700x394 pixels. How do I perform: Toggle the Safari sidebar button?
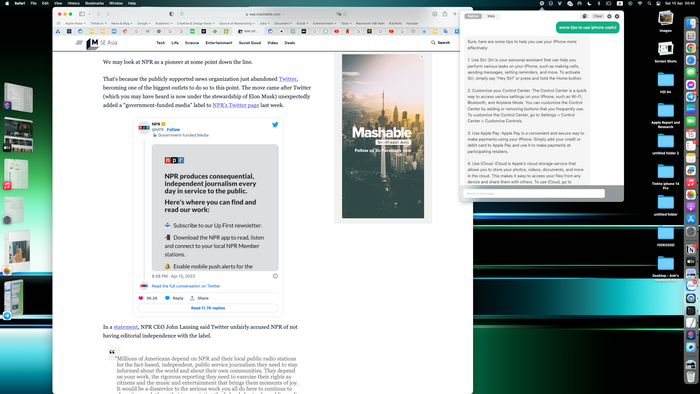(x=82, y=14)
